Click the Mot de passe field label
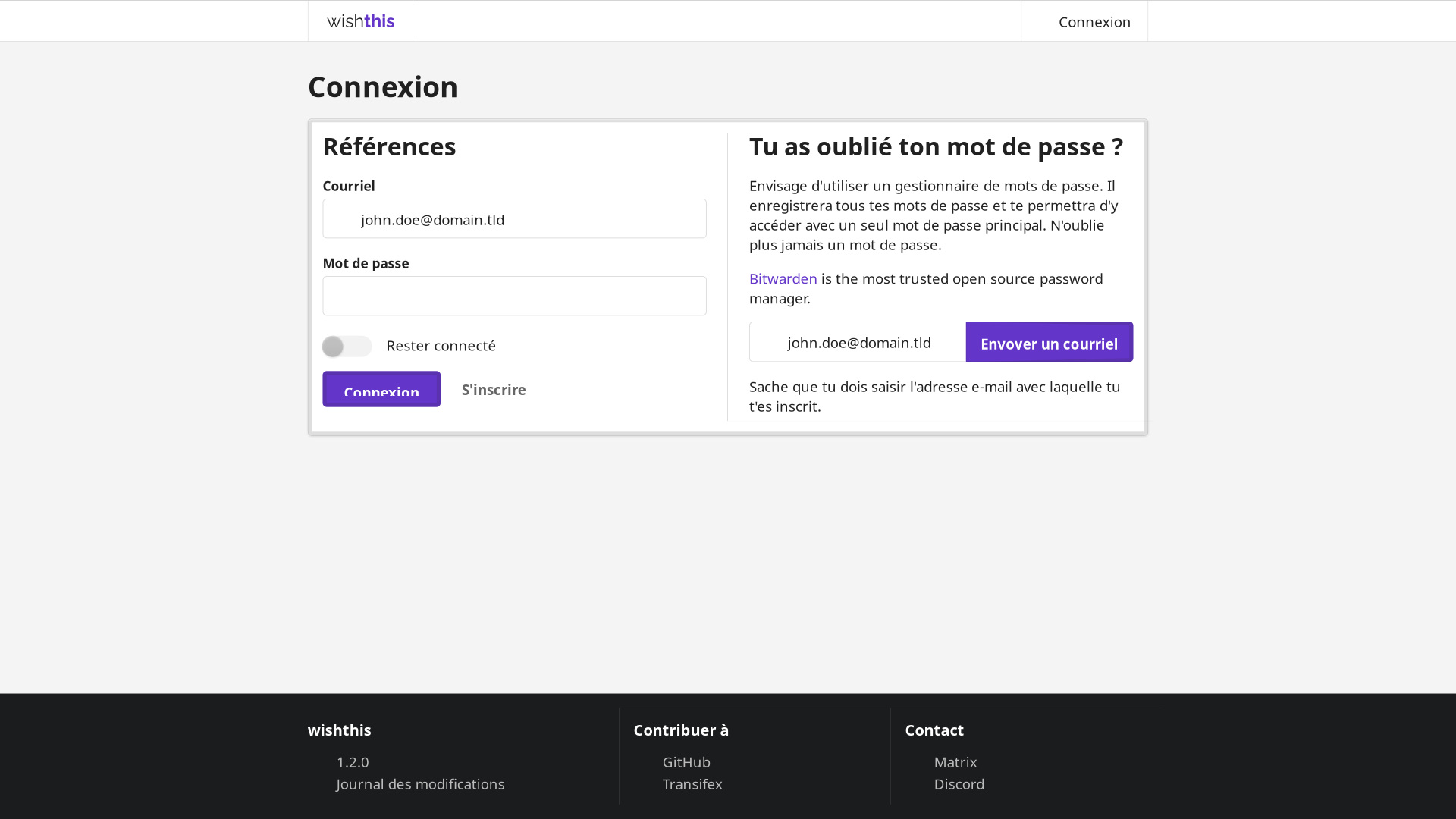This screenshot has width=1456, height=819. [366, 264]
